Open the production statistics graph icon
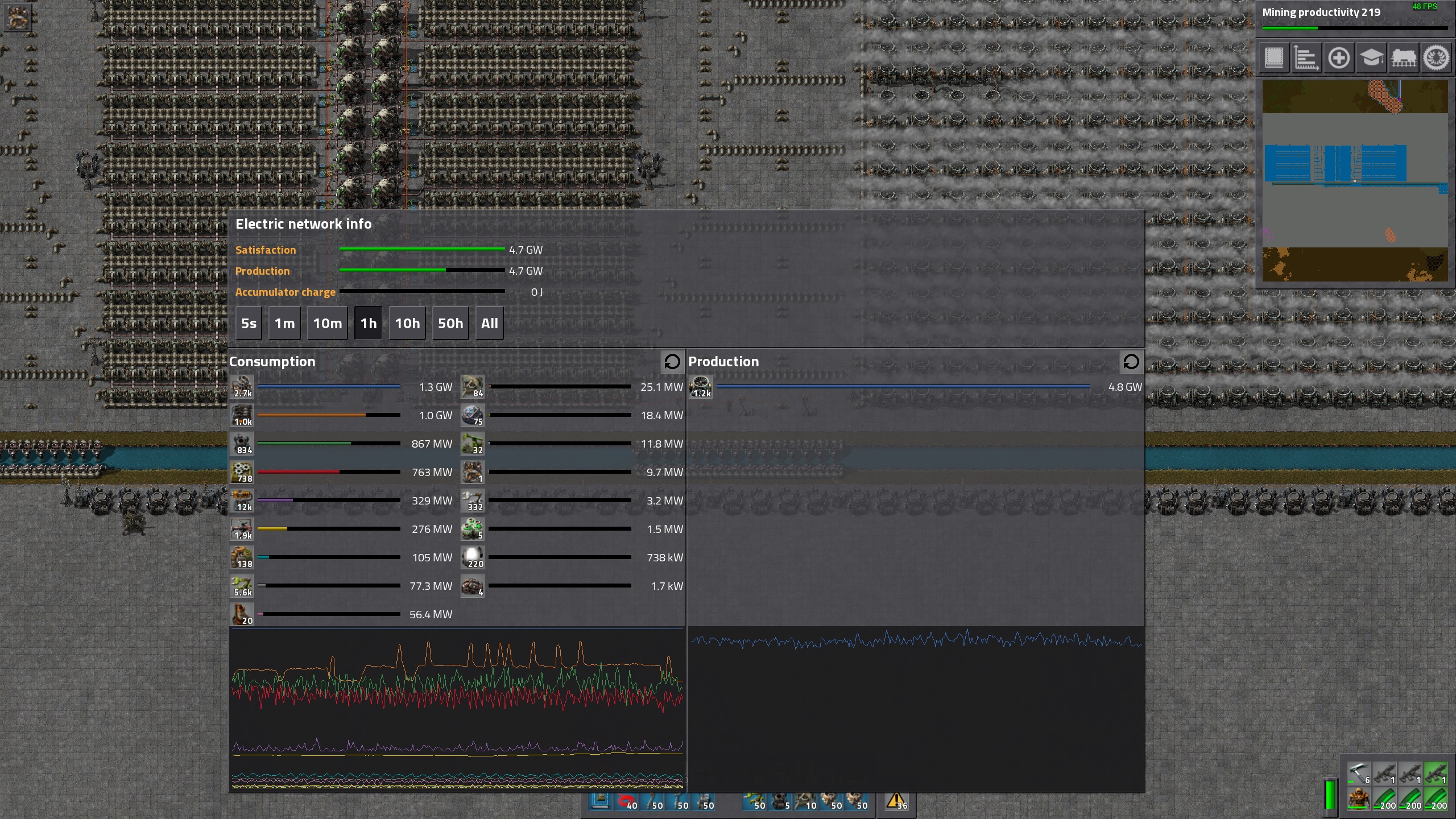 click(1306, 58)
